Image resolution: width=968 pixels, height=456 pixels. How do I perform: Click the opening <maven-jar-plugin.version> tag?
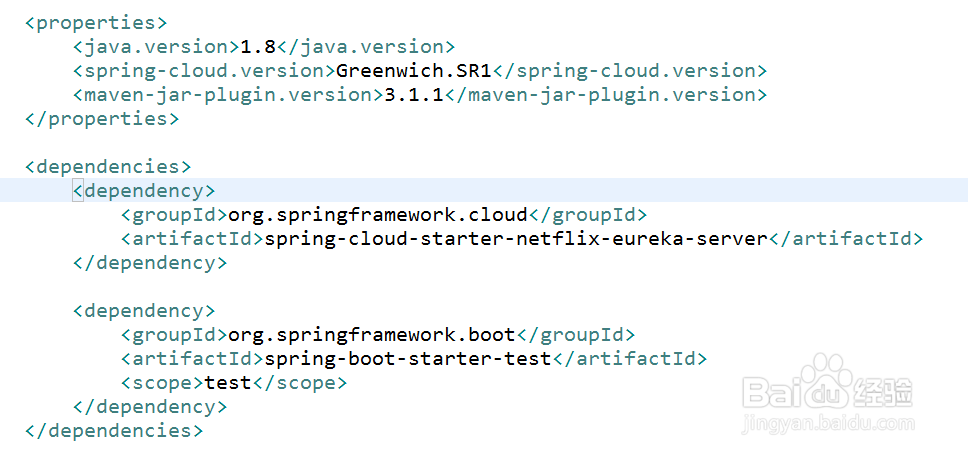tap(228, 95)
